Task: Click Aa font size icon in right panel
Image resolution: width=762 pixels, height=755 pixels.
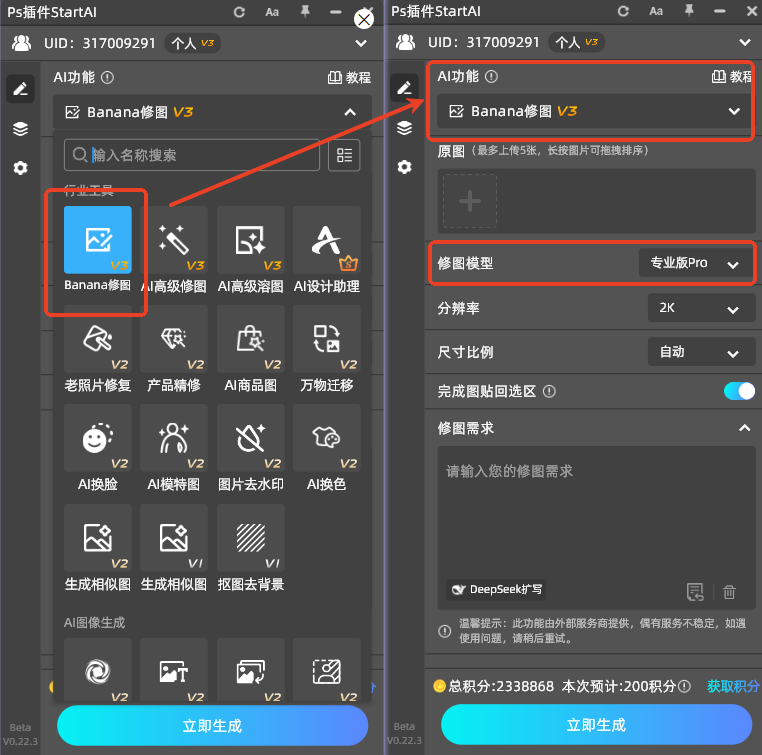Action: click(x=656, y=11)
